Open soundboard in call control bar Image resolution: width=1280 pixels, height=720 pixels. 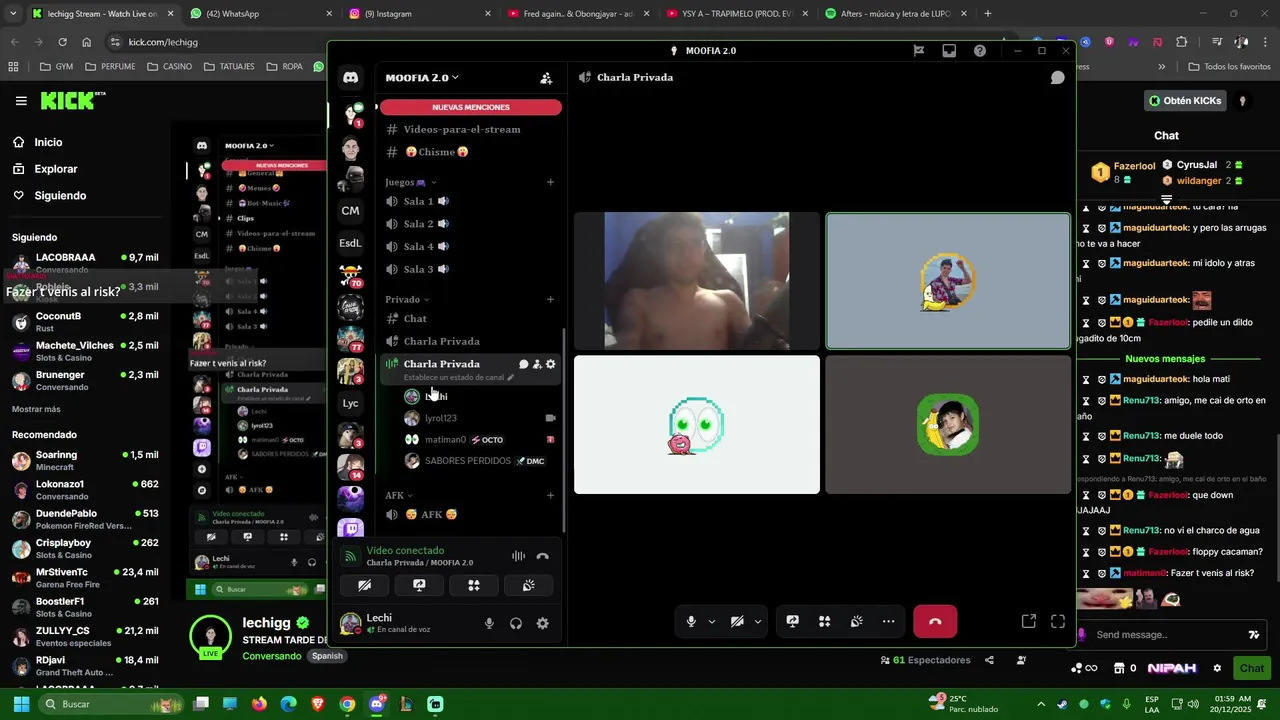tap(856, 621)
